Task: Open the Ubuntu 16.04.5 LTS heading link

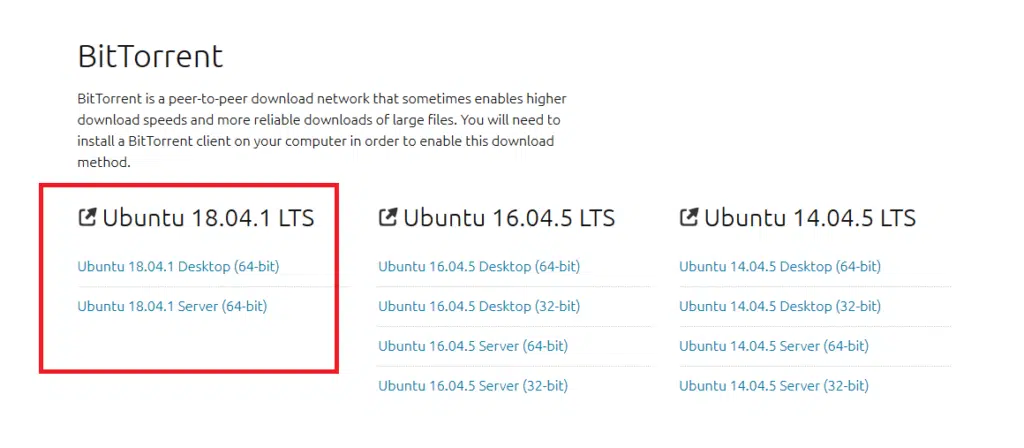Action: pos(509,217)
